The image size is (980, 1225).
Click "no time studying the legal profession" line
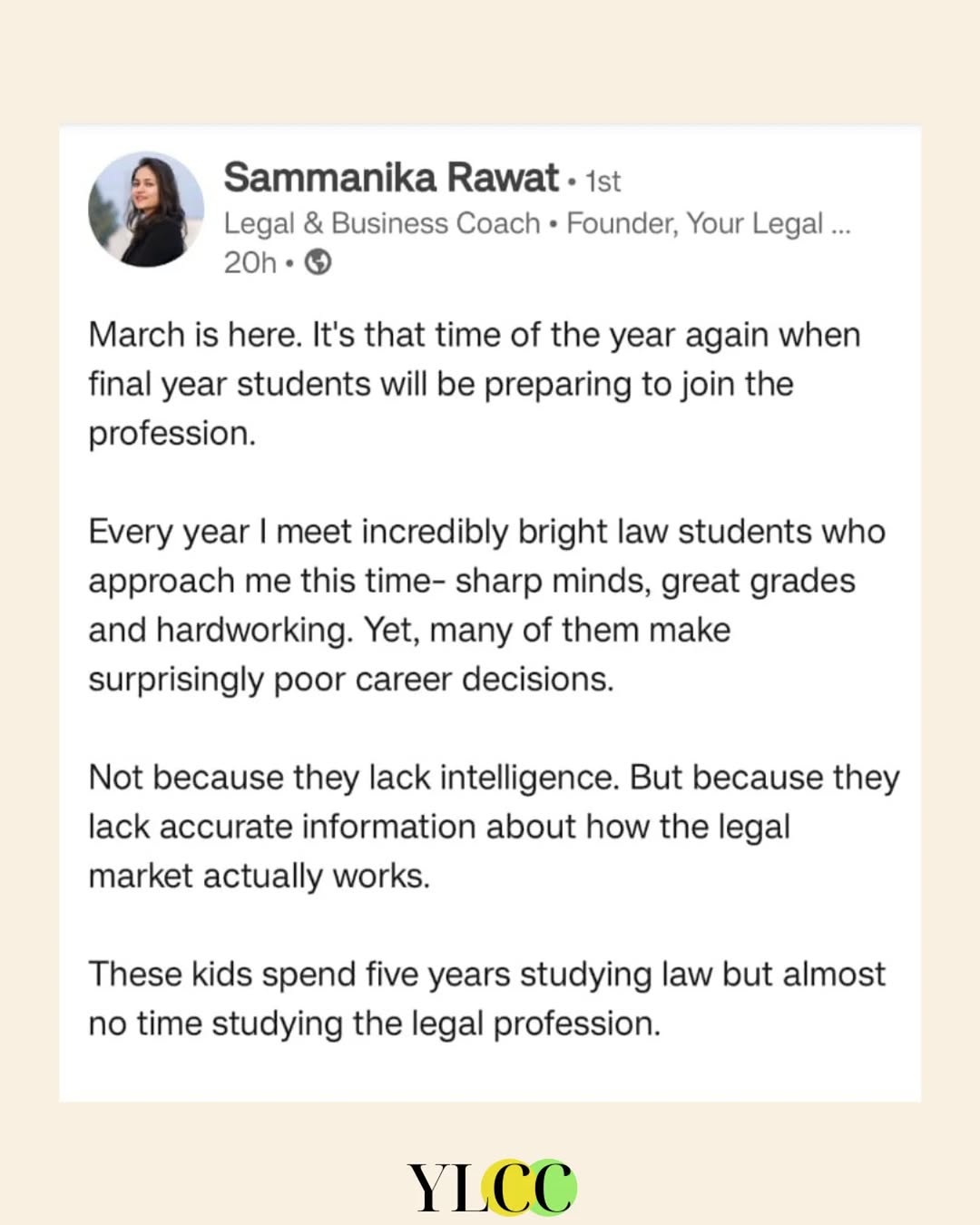(x=374, y=1024)
